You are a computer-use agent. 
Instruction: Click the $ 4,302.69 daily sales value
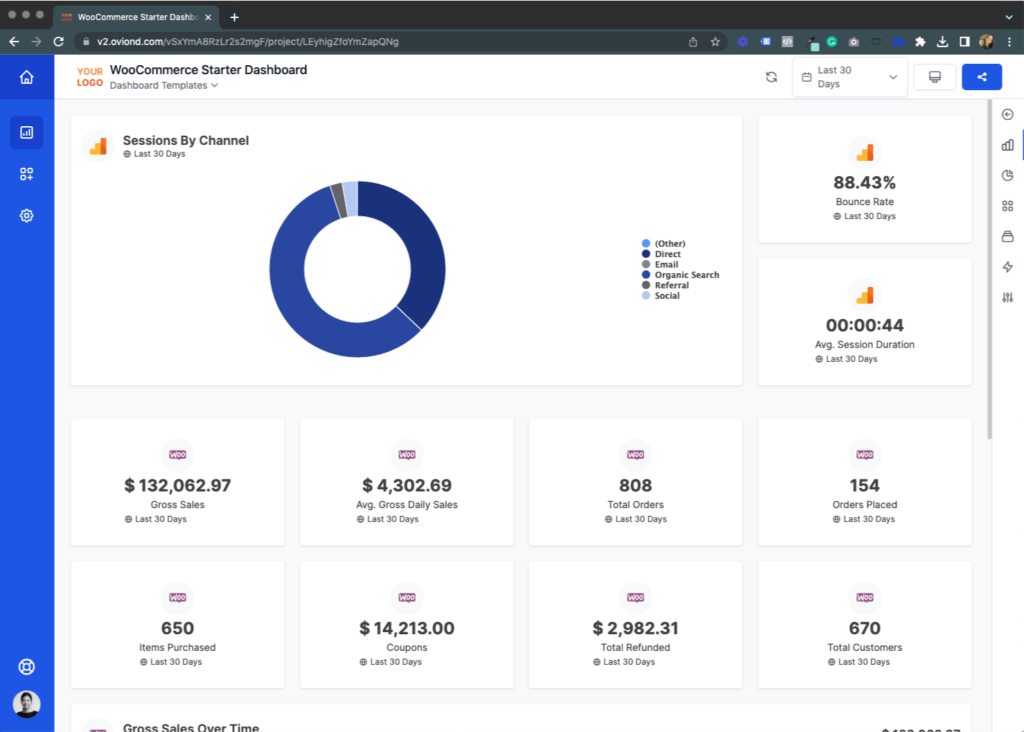pyautogui.click(x=407, y=485)
